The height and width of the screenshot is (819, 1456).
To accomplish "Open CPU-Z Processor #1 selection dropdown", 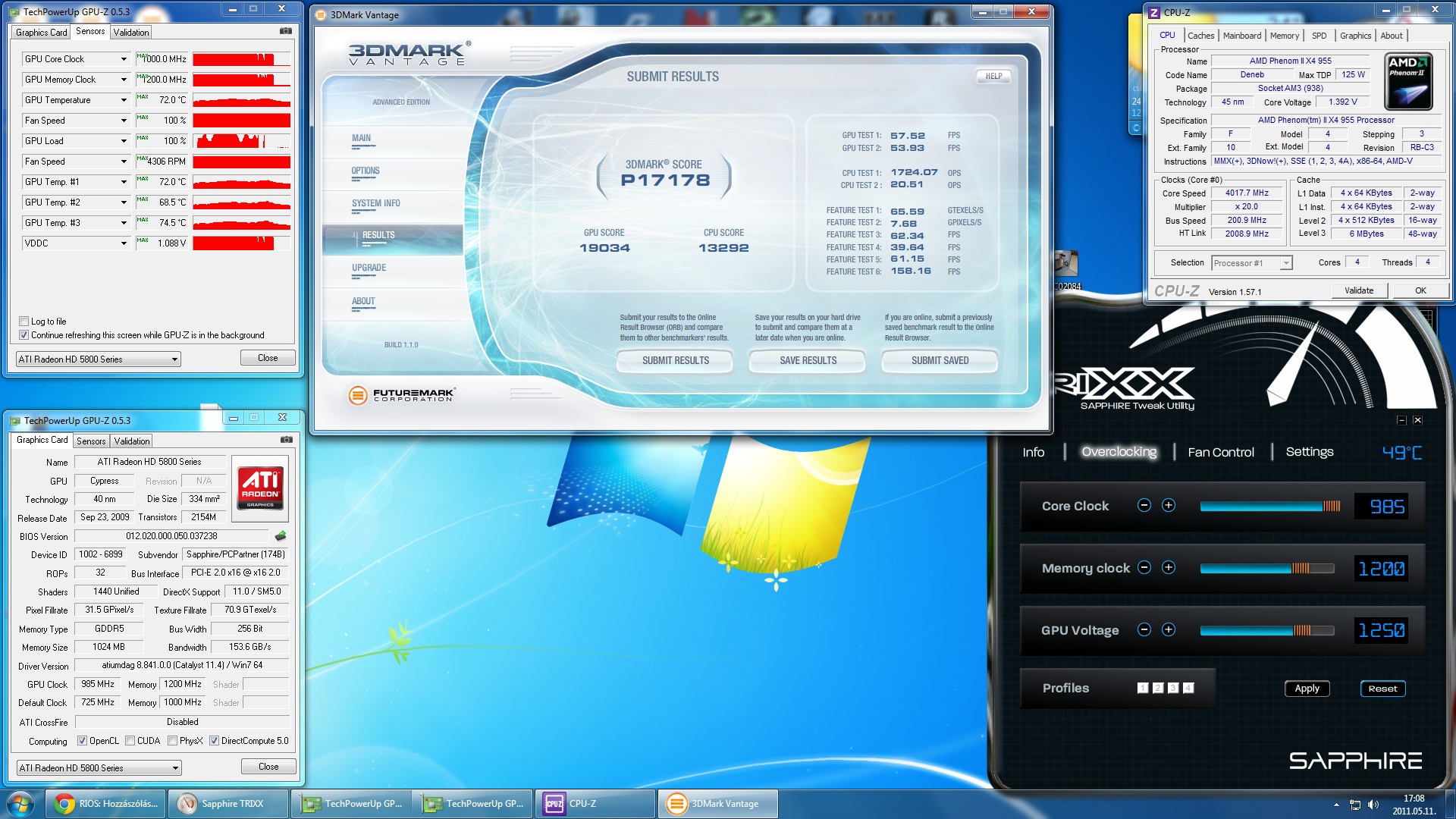I will tap(1251, 263).
